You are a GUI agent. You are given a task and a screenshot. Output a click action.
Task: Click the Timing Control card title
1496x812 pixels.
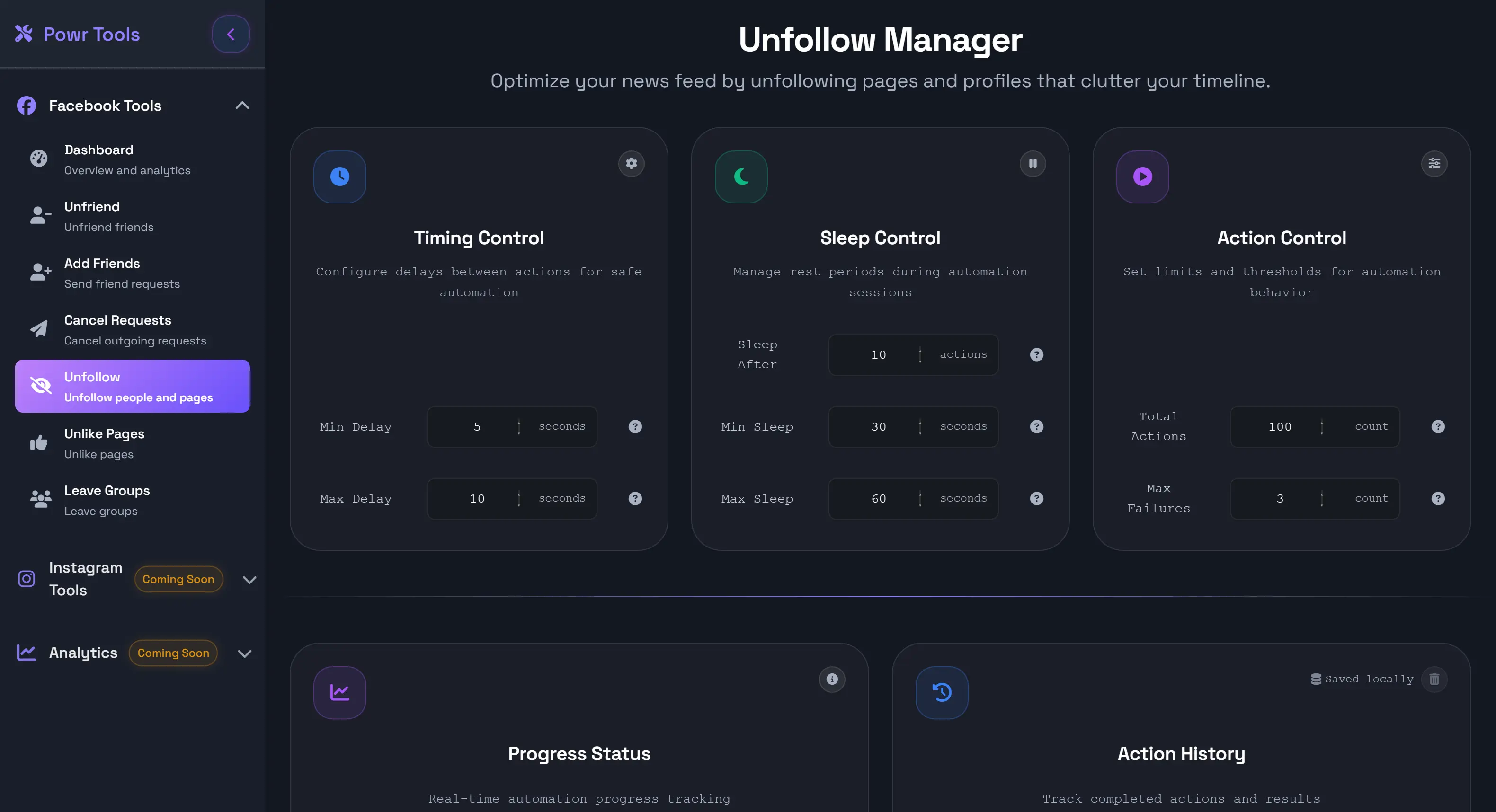(479, 238)
